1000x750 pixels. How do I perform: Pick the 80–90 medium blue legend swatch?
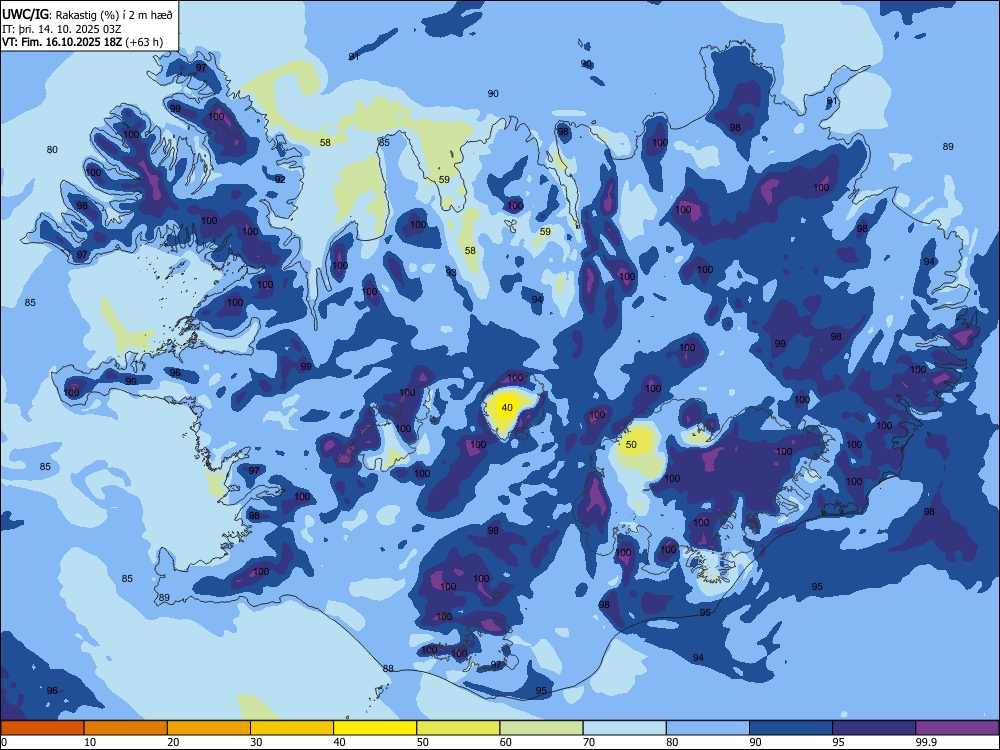[708, 728]
